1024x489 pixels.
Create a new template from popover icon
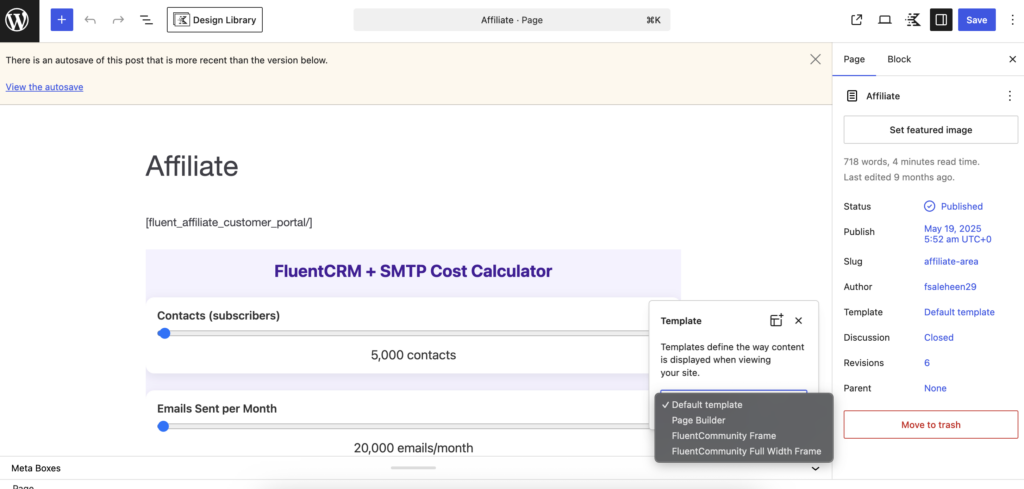click(x=776, y=321)
